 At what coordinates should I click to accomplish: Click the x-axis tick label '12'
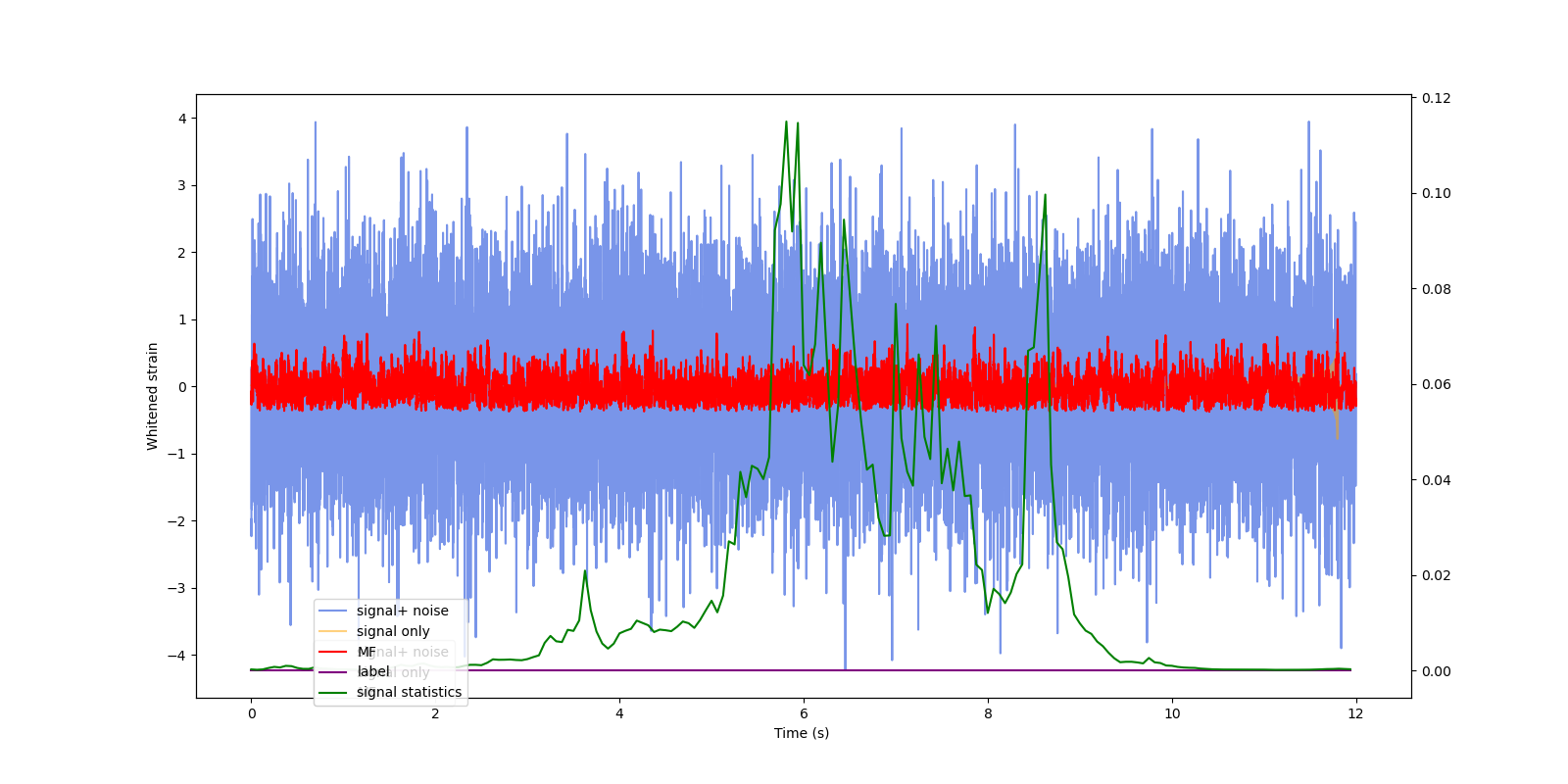click(x=1356, y=713)
